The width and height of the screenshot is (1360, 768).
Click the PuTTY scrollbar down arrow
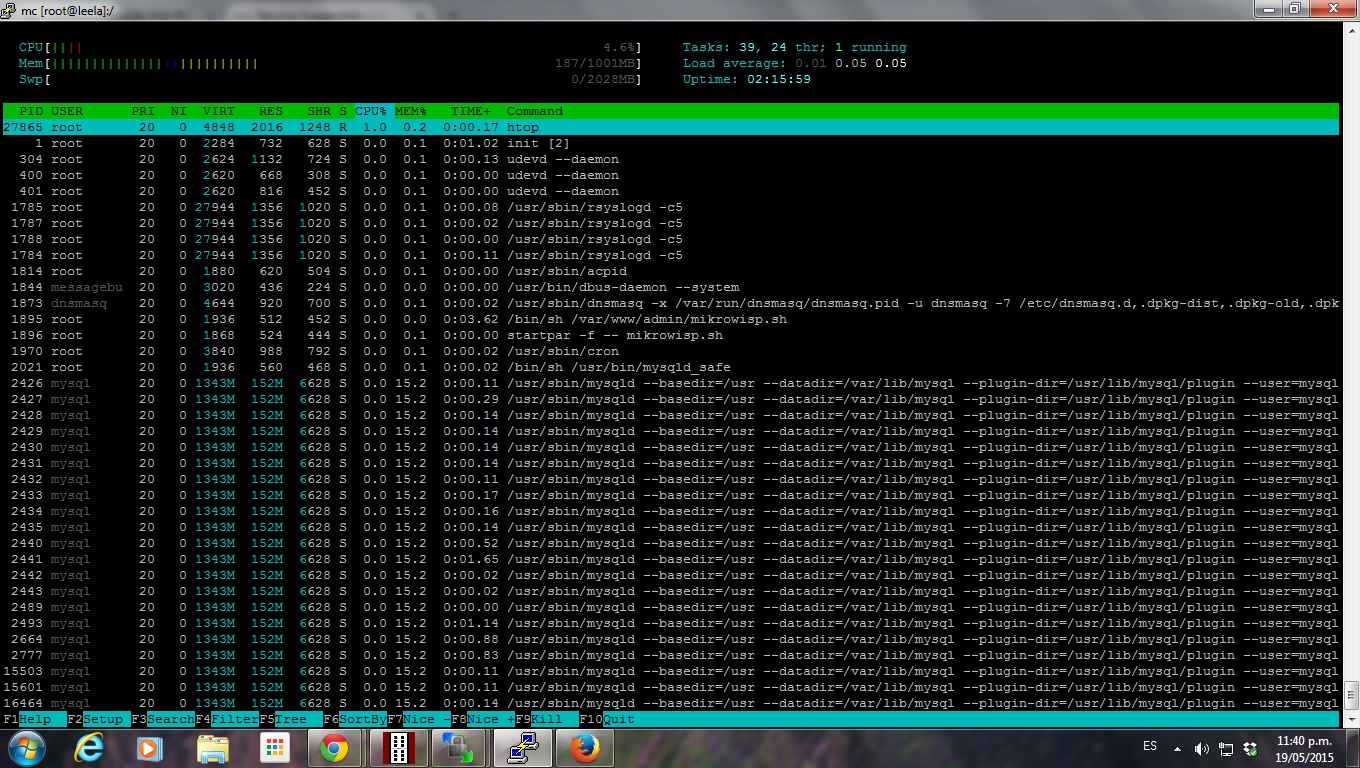1351,718
